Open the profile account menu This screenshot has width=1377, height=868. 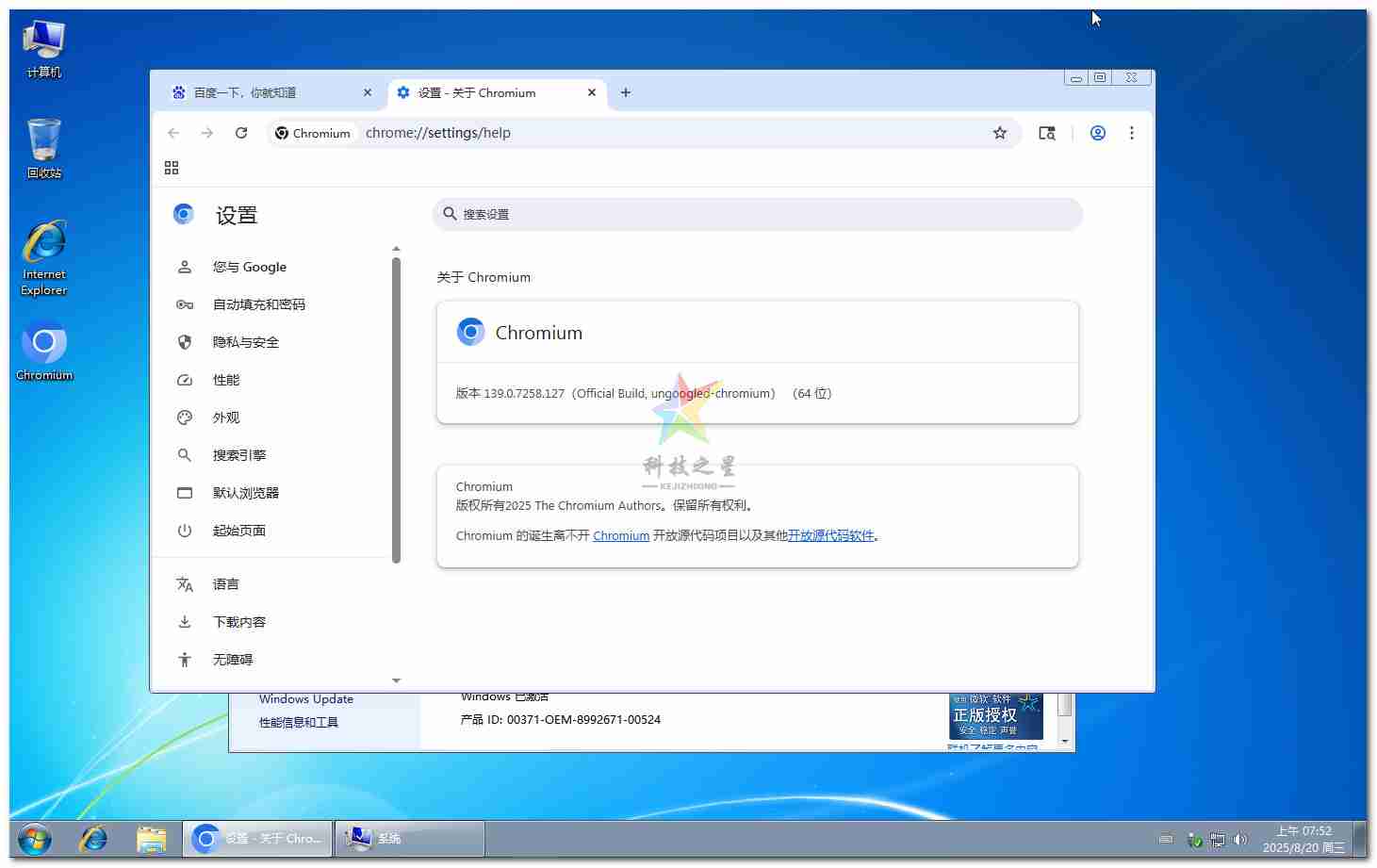(x=1097, y=133)
